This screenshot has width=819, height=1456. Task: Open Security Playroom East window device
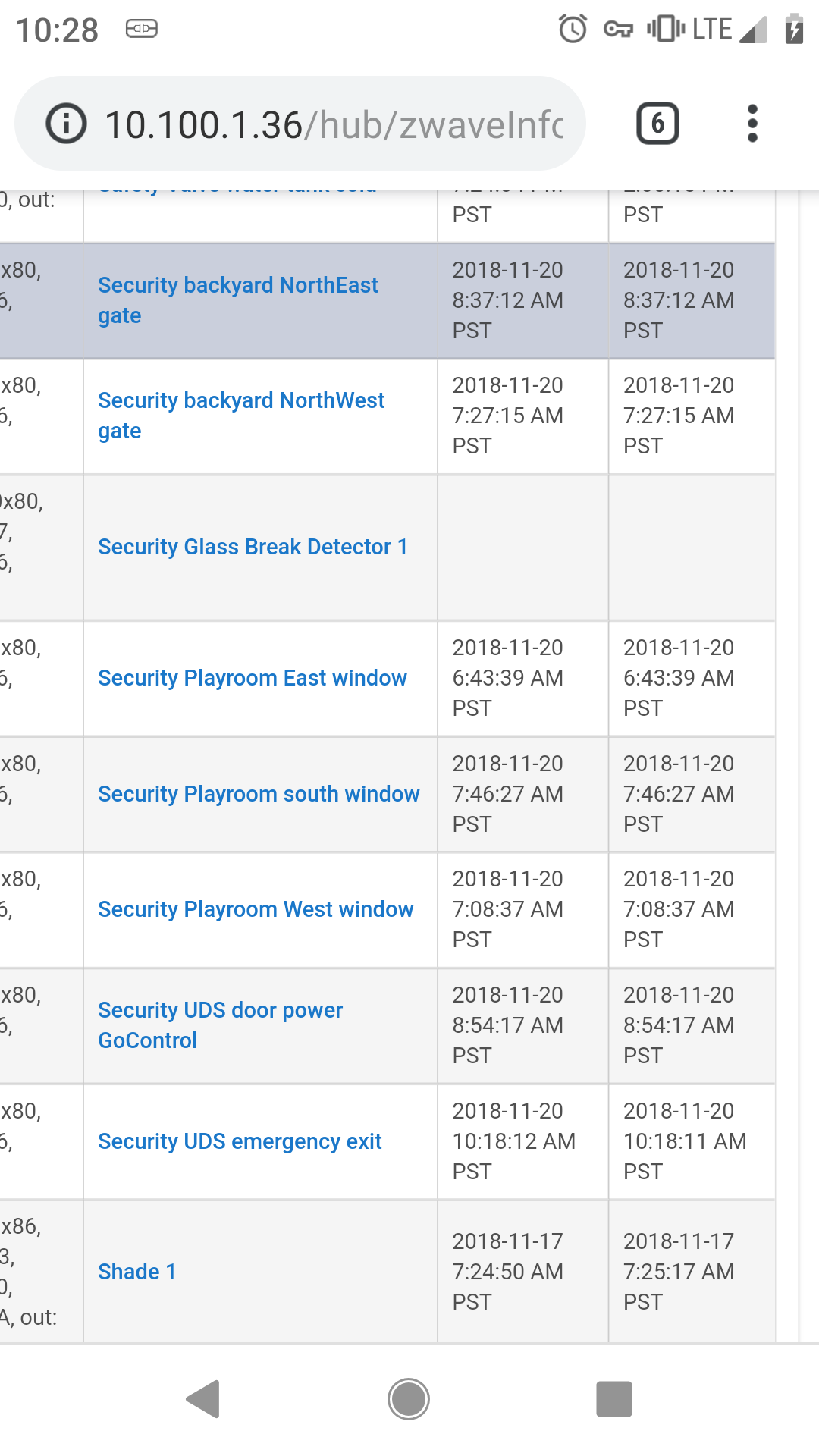pos(253,678)
